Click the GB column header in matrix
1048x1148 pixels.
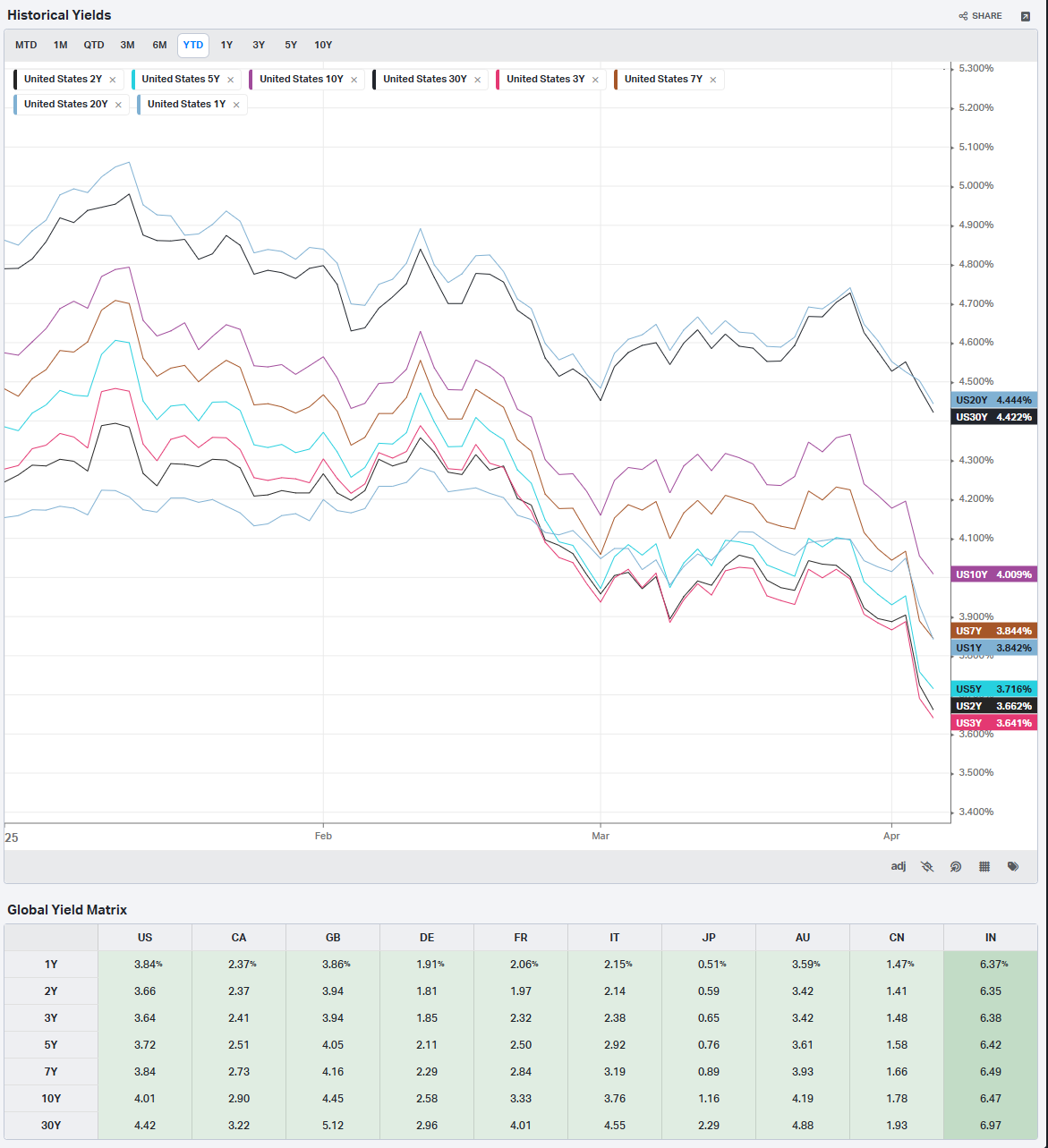(x=333, y=938)
